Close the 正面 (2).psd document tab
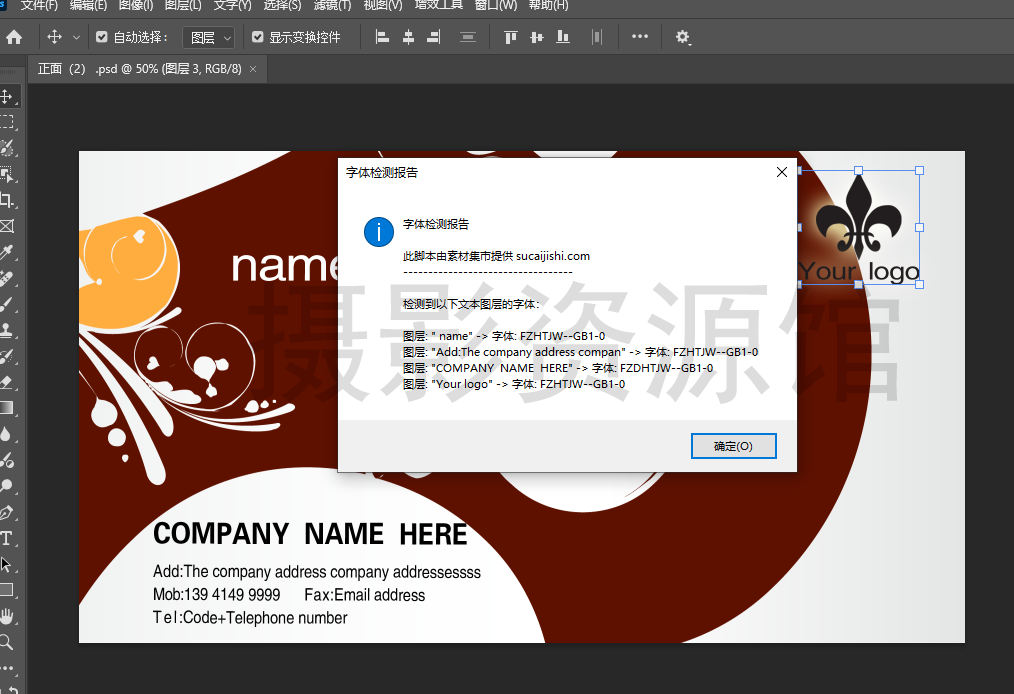Screen dimensions: 1014x694 coord(253,69)
